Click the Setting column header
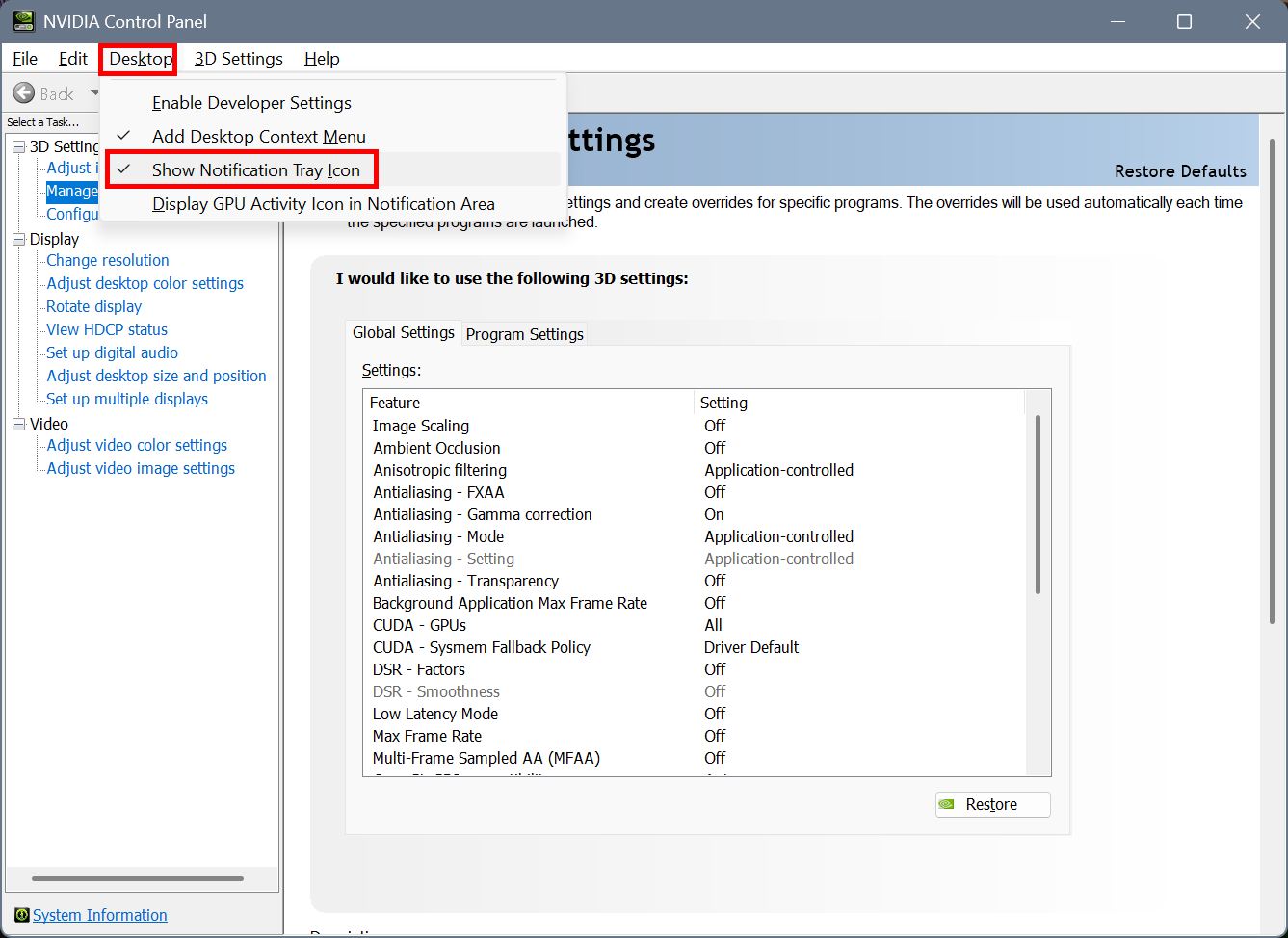This screenshot has width=1288, height=938. (x=859, y=403)
